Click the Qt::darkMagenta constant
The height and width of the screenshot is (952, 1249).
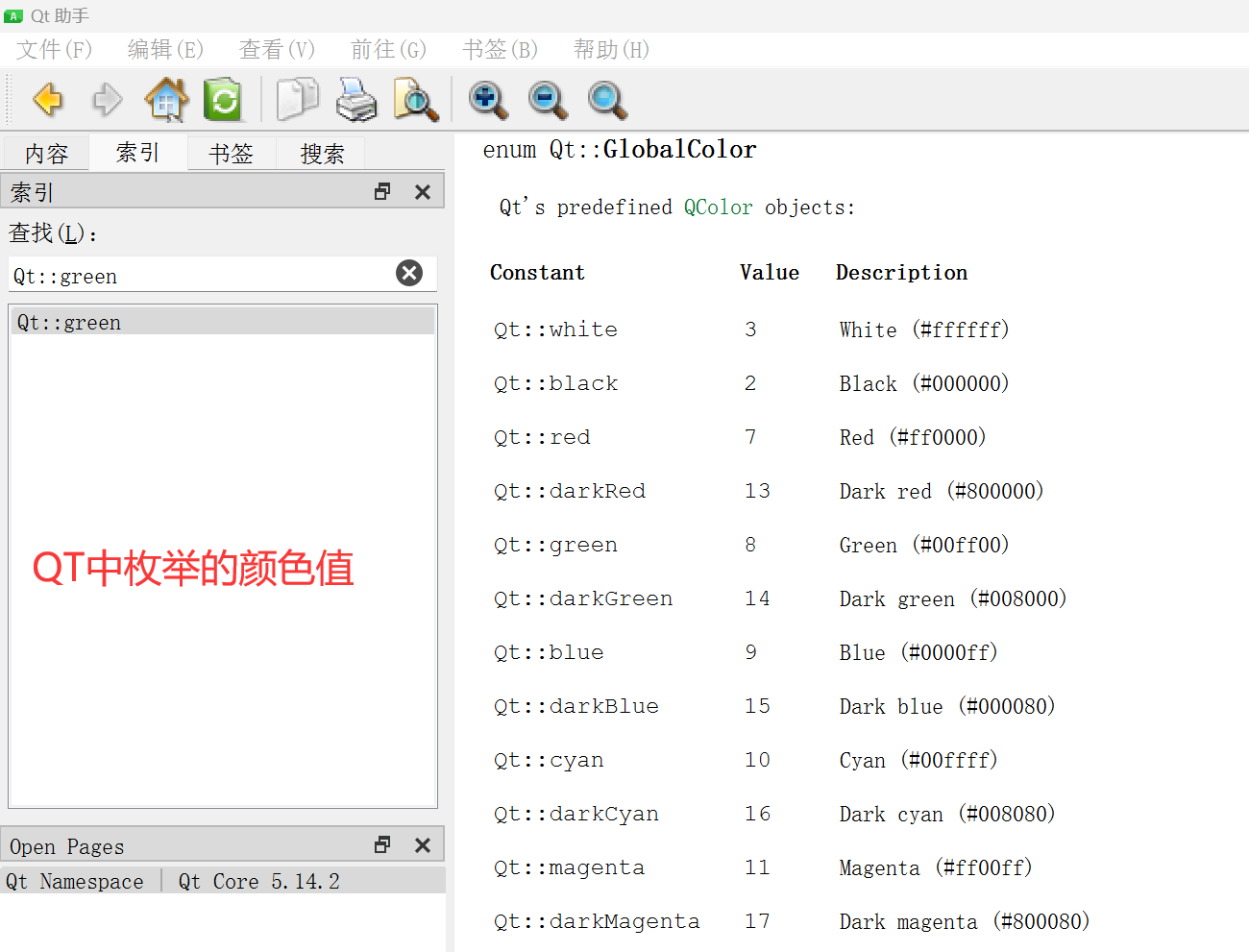click(x=597, y=921)
